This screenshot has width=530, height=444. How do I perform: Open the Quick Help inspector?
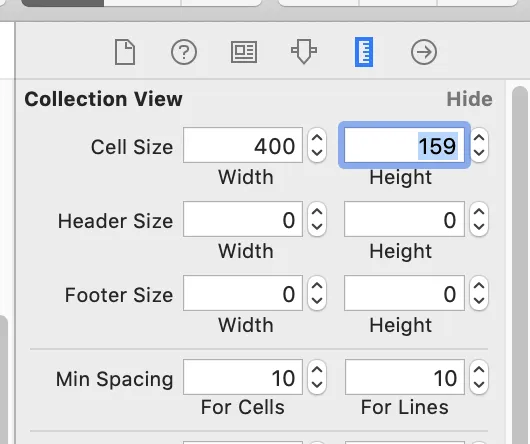(x=184, y=52)
